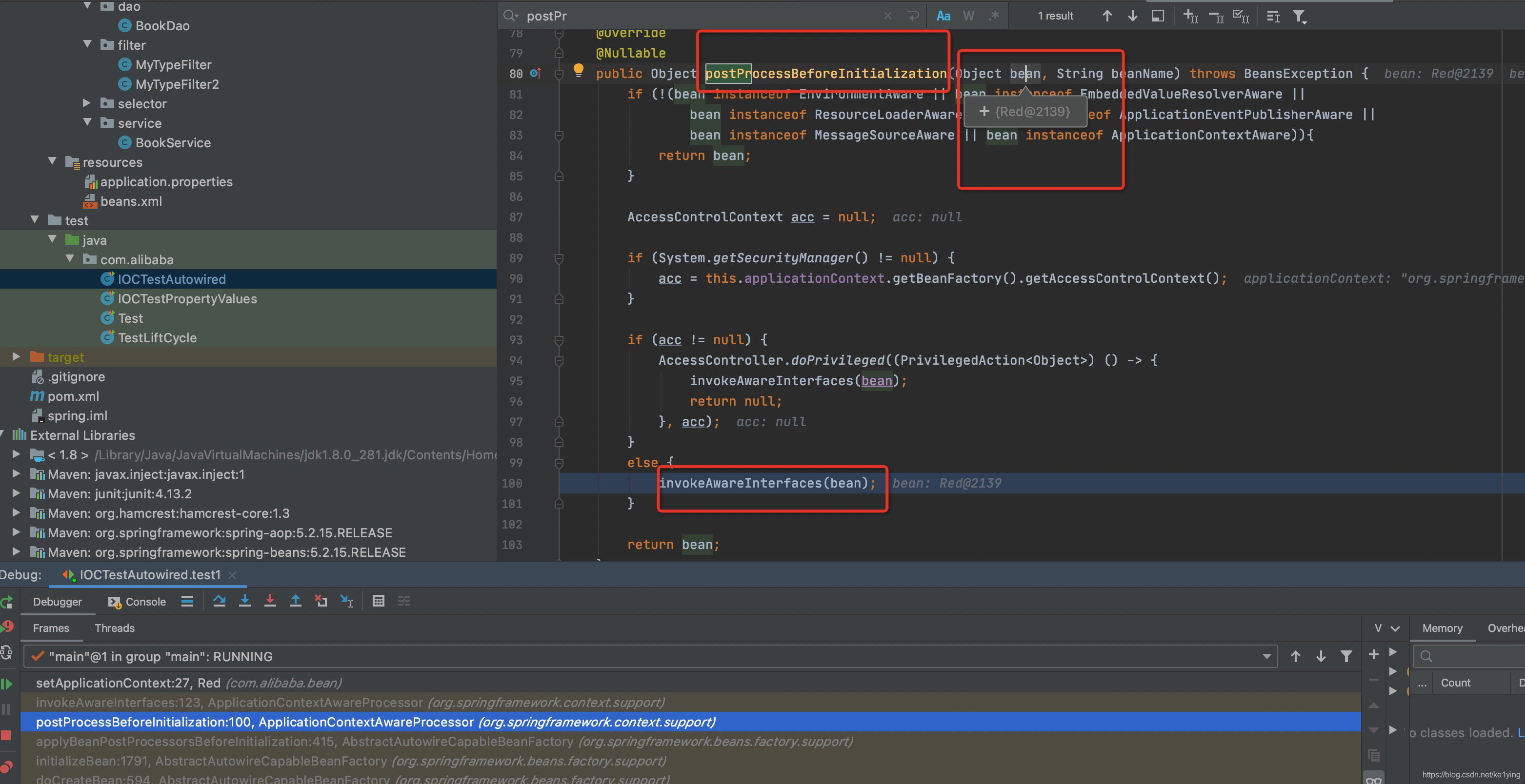Image resolution: width=1525 pixels, height=784 pixels.
Task: Click the intention lightbulb on line 80
Action: (579, 71)
